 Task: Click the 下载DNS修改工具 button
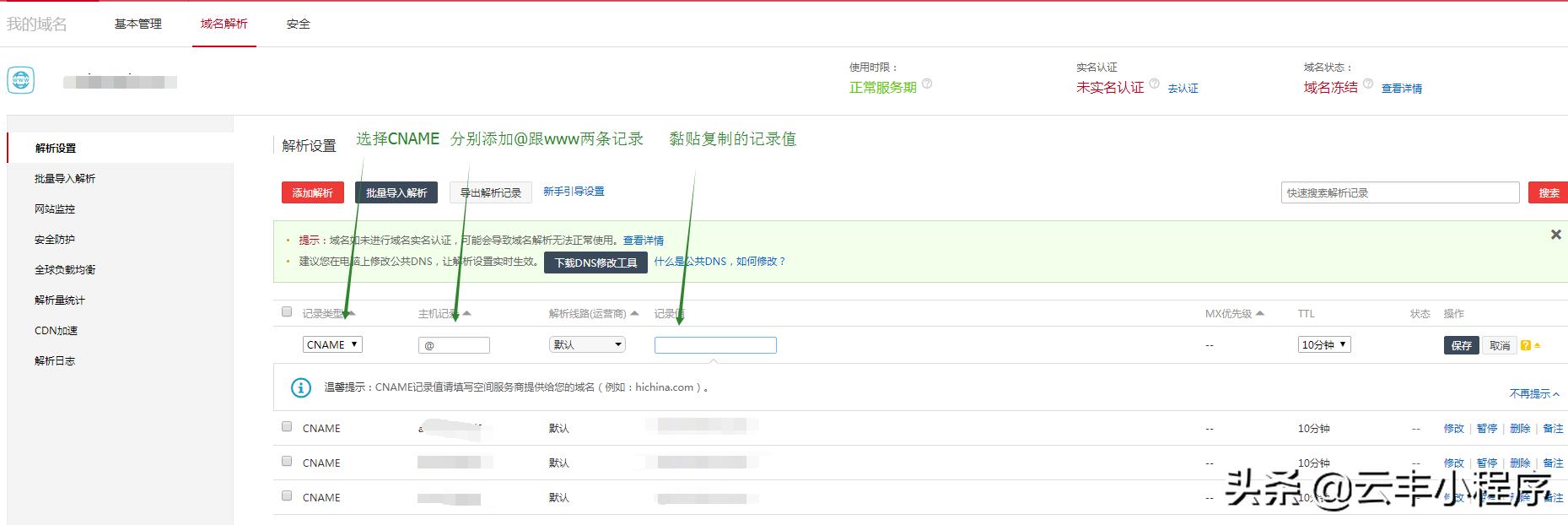tap(595, 262)
